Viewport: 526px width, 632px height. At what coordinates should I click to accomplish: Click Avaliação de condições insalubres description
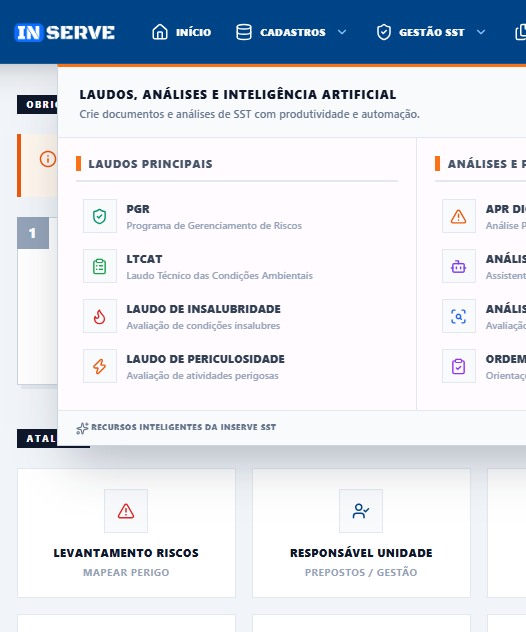(x=203, y=326)
